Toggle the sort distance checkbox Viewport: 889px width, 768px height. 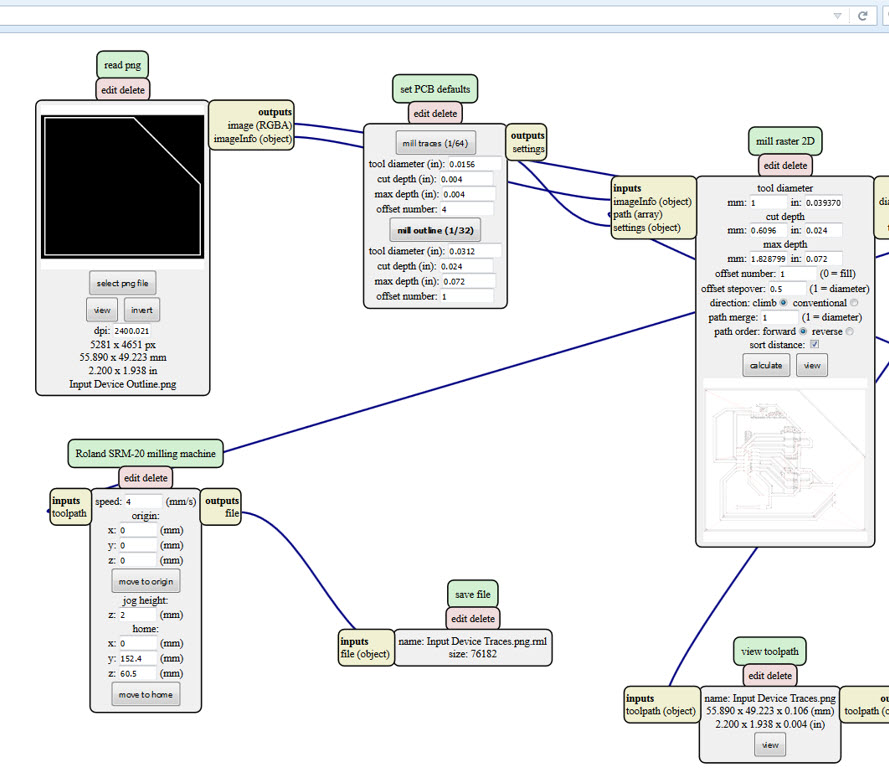814,344
